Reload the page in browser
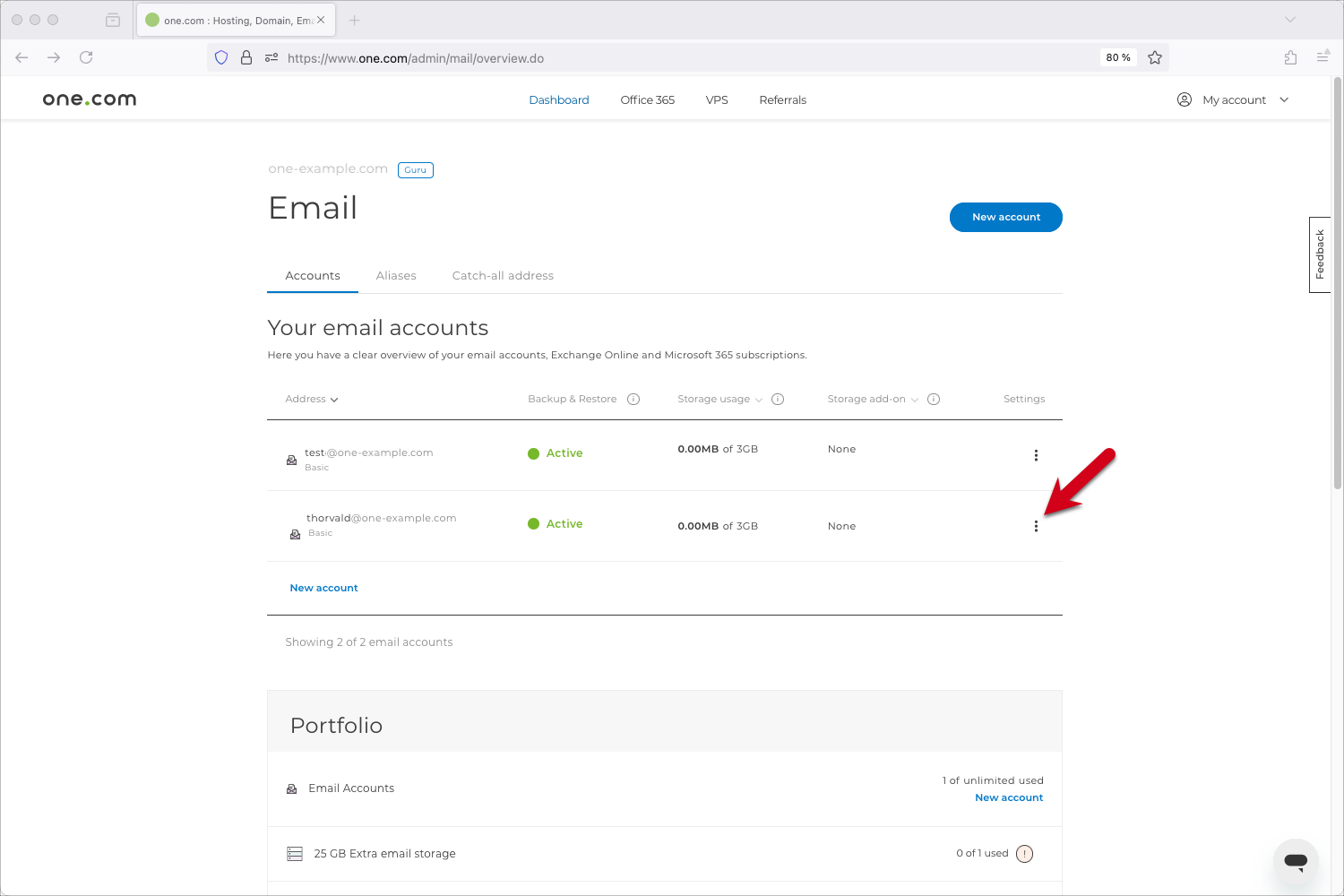 tap(86, 58)
